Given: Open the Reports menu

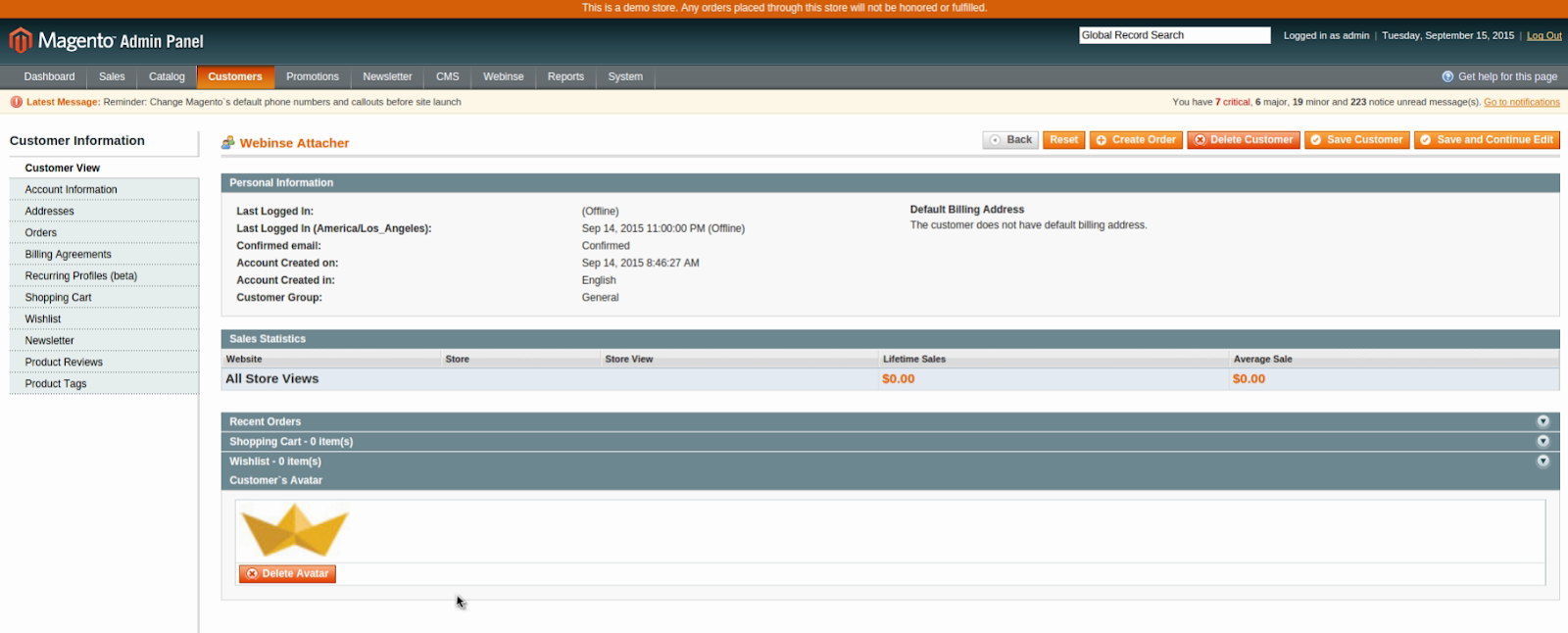Looking at the screenshot, I should [x=565, y=76].
